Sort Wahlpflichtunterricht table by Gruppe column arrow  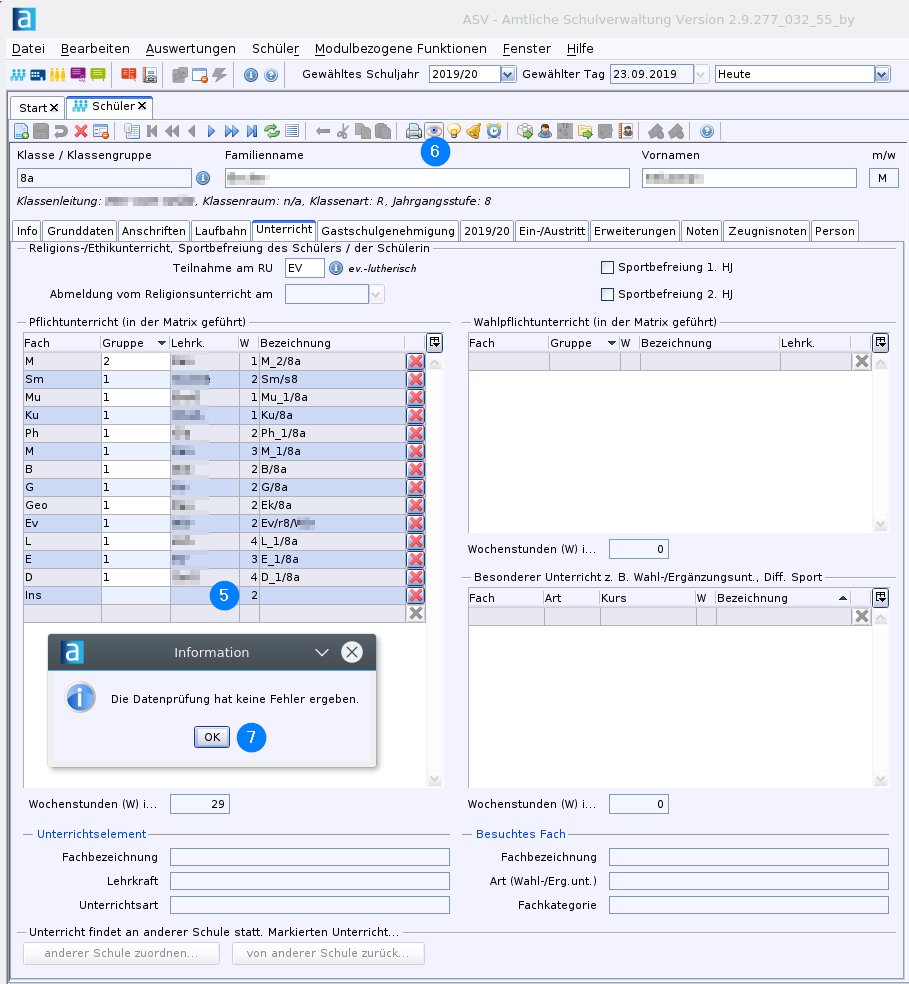pyautogui.click(x=611, y=343)
